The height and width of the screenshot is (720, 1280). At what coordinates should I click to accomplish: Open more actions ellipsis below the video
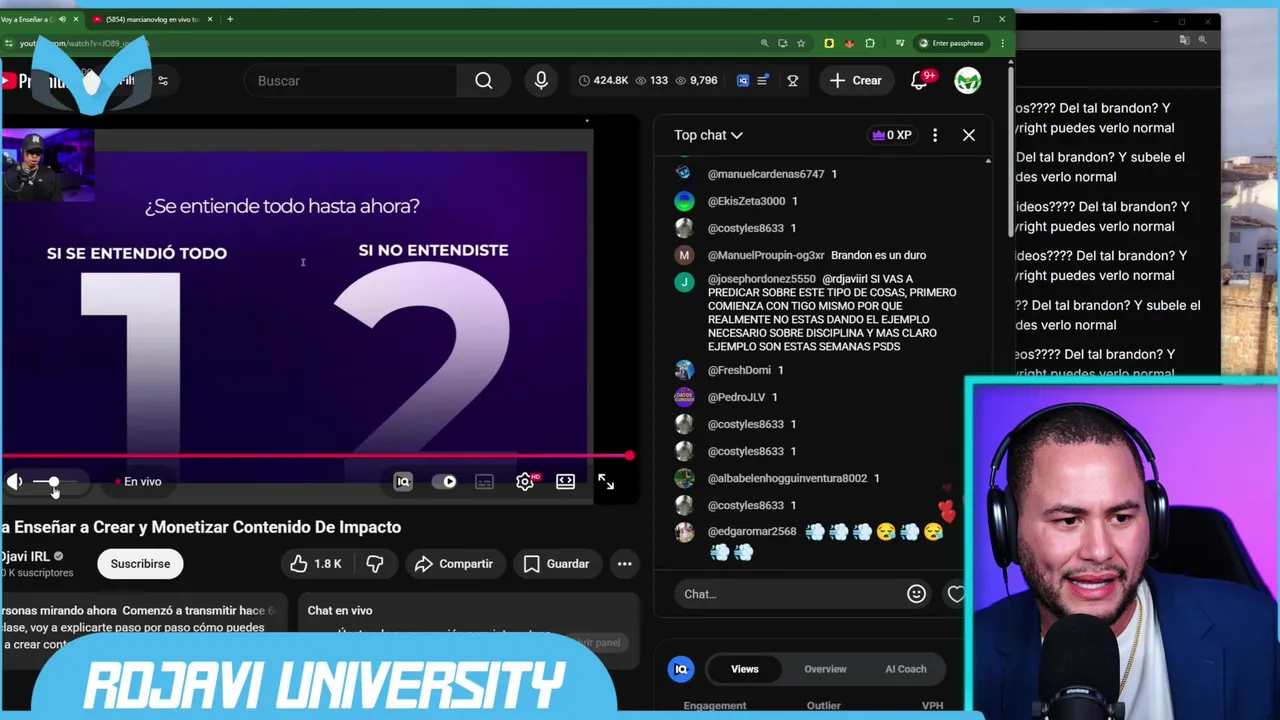[x=625, y=564]
